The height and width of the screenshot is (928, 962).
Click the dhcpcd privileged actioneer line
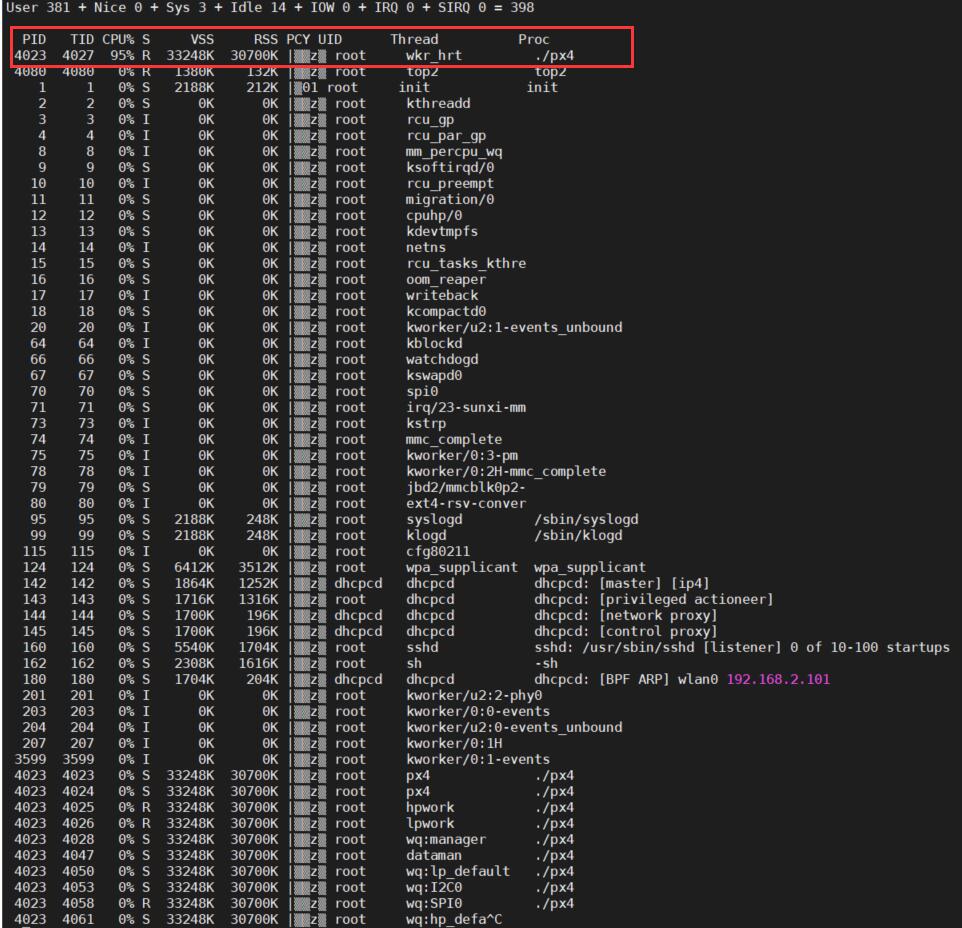point(653,599)
